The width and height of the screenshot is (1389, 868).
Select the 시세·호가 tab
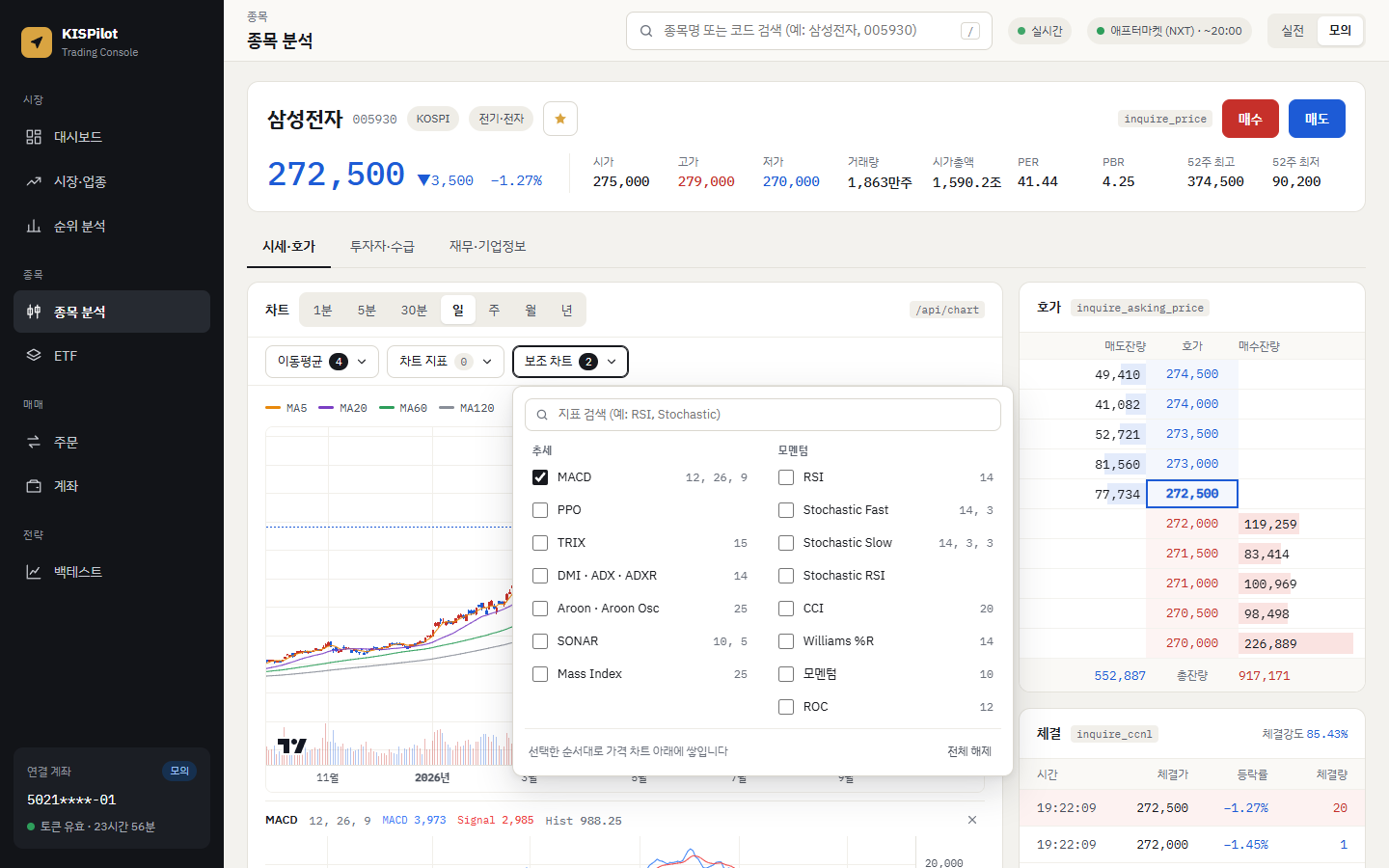pos(289,247)
